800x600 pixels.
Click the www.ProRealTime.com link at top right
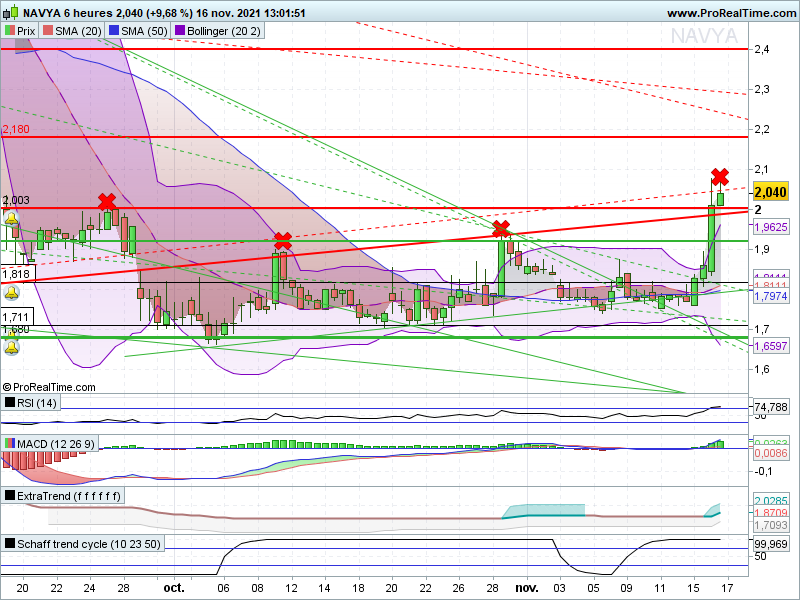click(731, 13)
